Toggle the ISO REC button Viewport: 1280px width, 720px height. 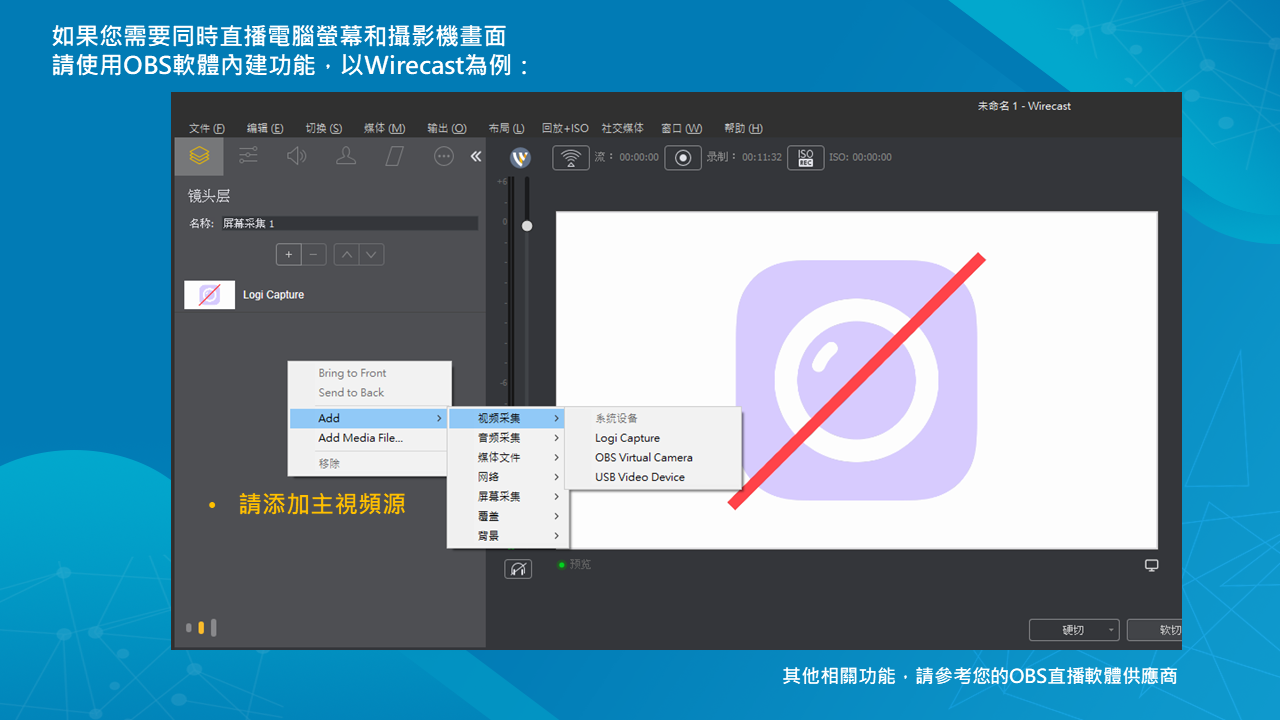coord(806,157)
